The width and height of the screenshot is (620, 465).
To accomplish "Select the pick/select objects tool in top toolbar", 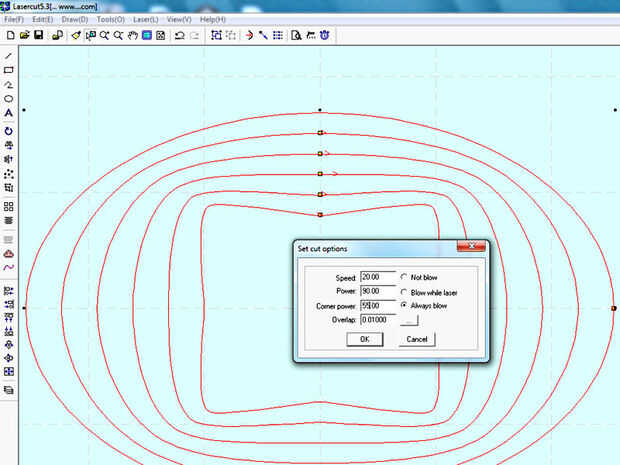I will pos(91,36).
